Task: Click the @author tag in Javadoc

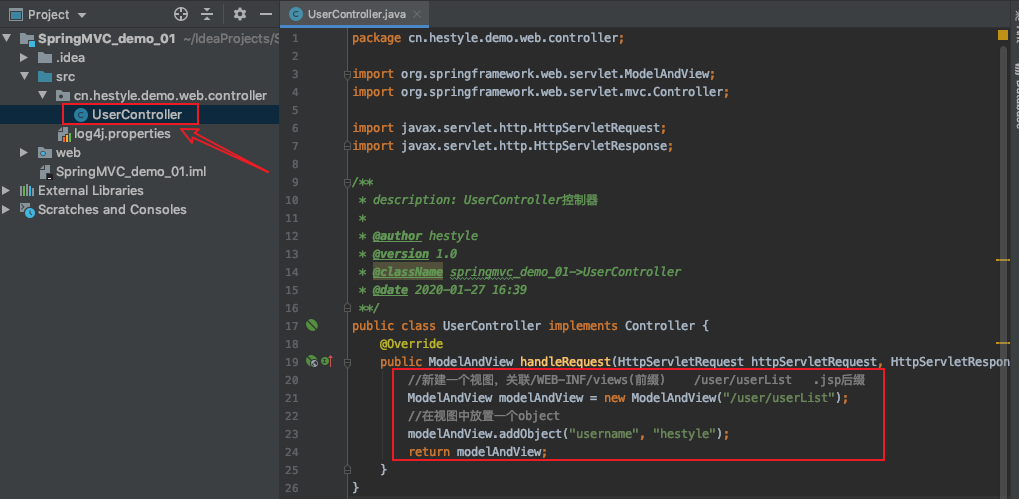Action: (398, 235)
